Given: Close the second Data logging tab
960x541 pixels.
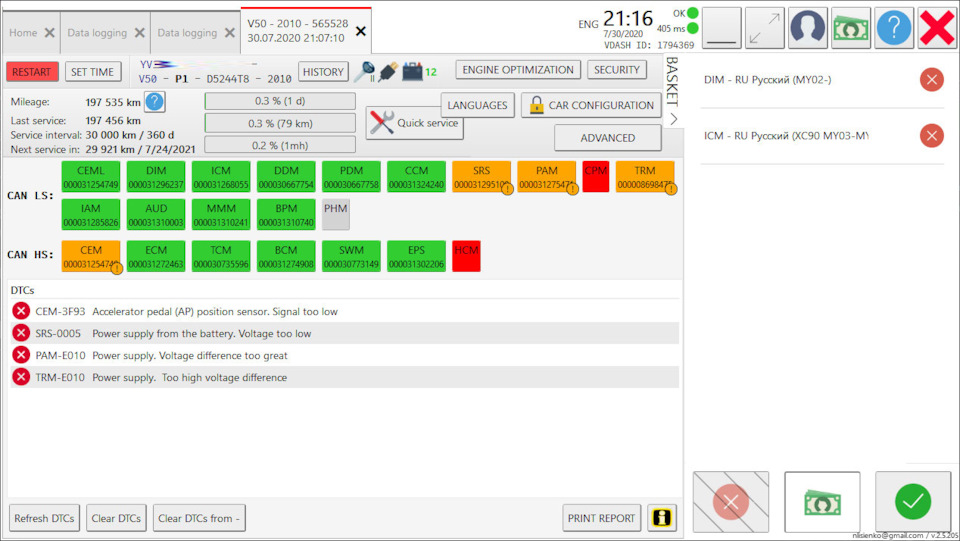Looking at the screenshot, I should (x=230, y=32).
